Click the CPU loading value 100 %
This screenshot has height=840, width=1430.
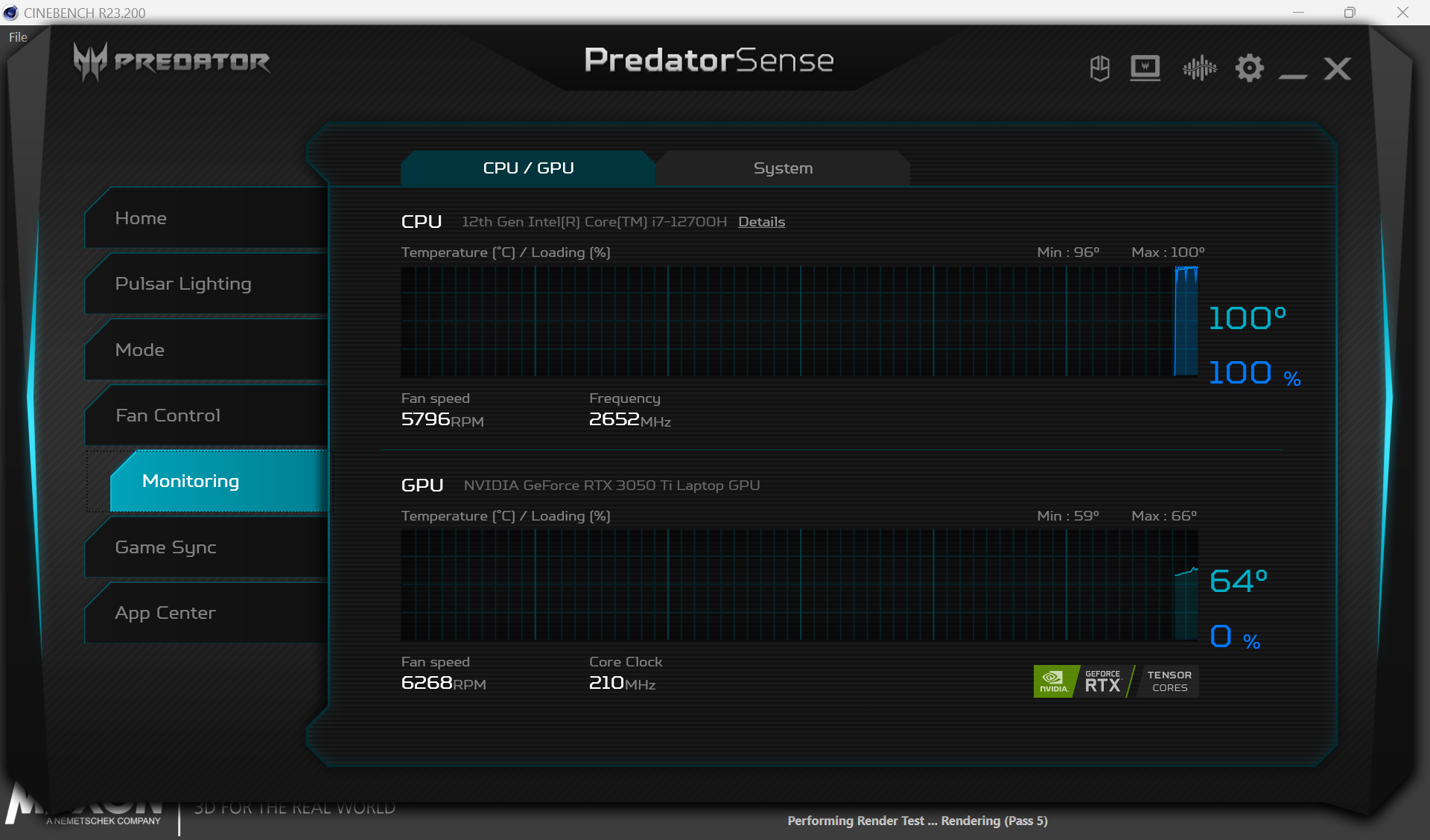coord(1254,373)
